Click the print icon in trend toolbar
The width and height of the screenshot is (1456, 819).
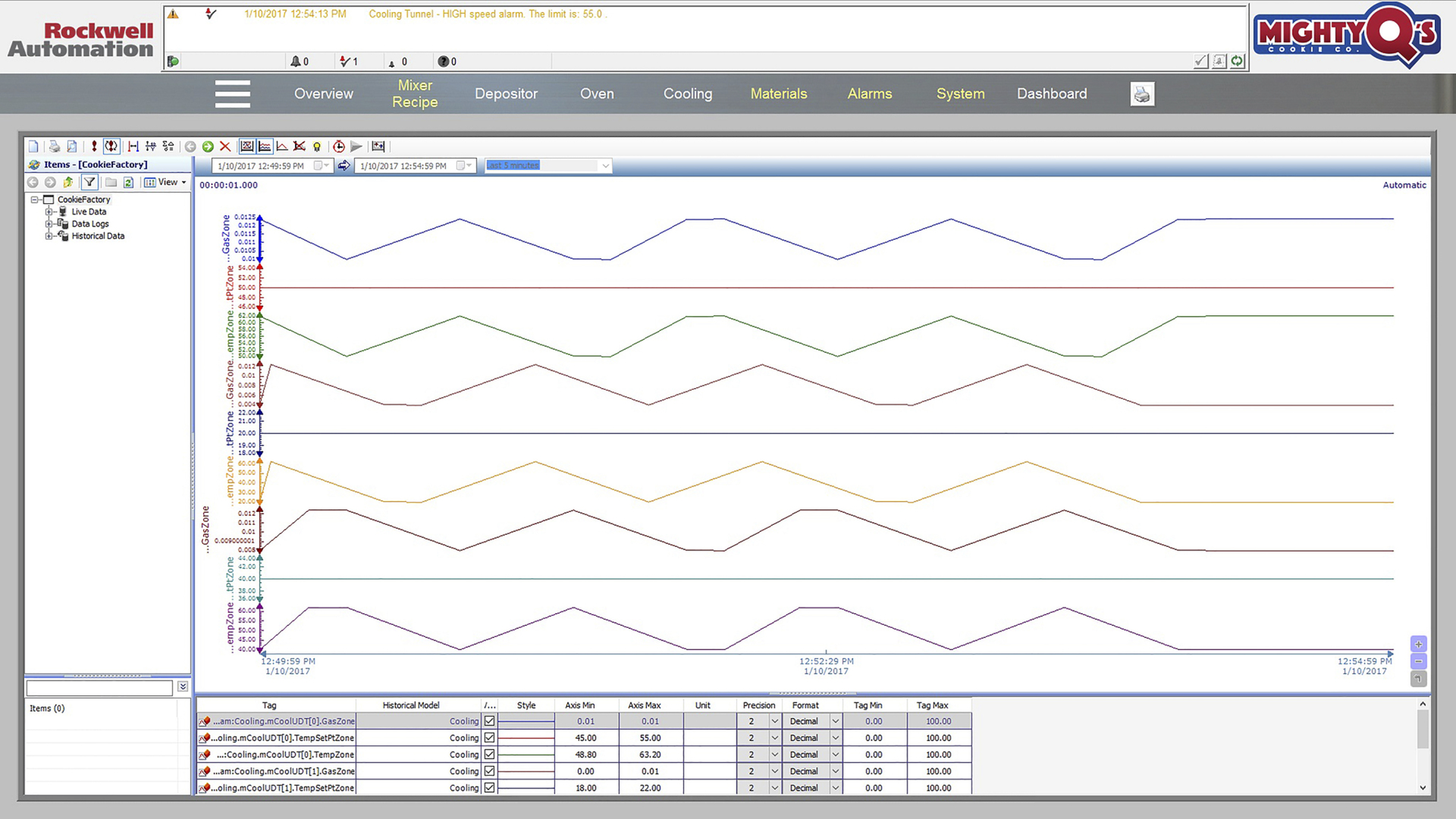[54, 146]
